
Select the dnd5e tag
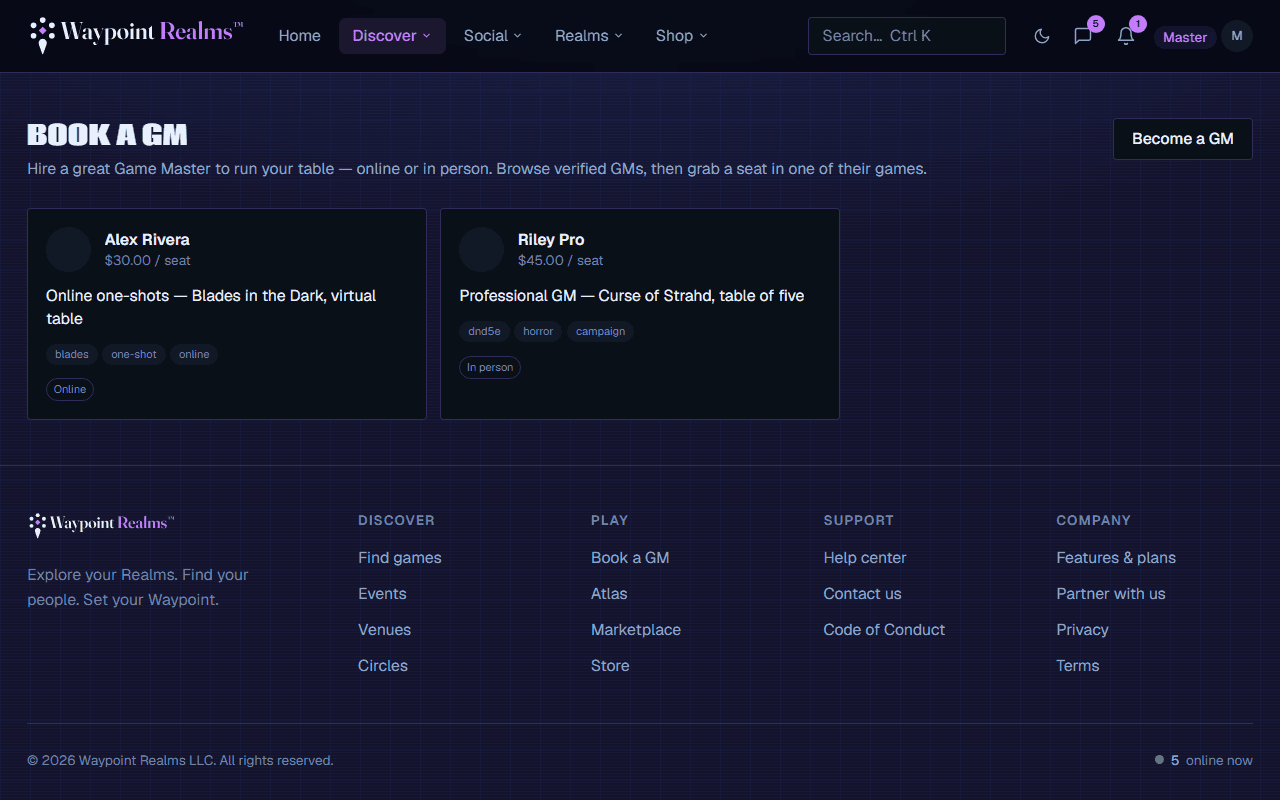click(x=484, y=331)
